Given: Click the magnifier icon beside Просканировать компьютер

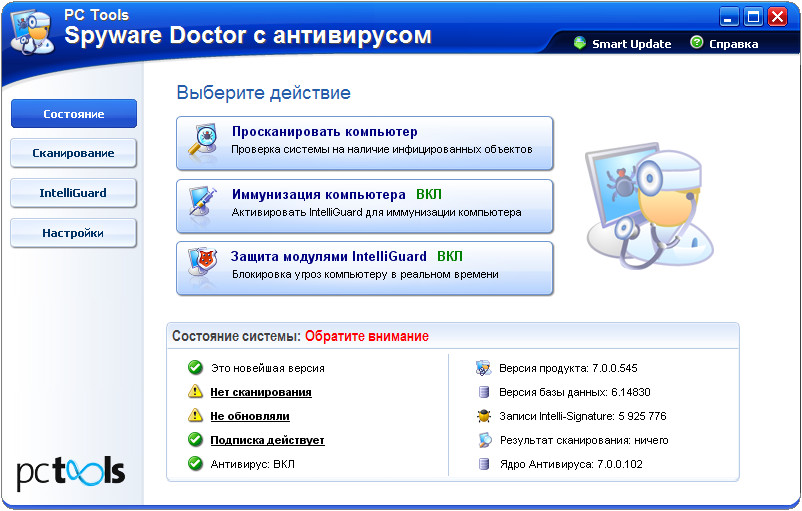Looking at the screenshot, I should tap(203, 142).
